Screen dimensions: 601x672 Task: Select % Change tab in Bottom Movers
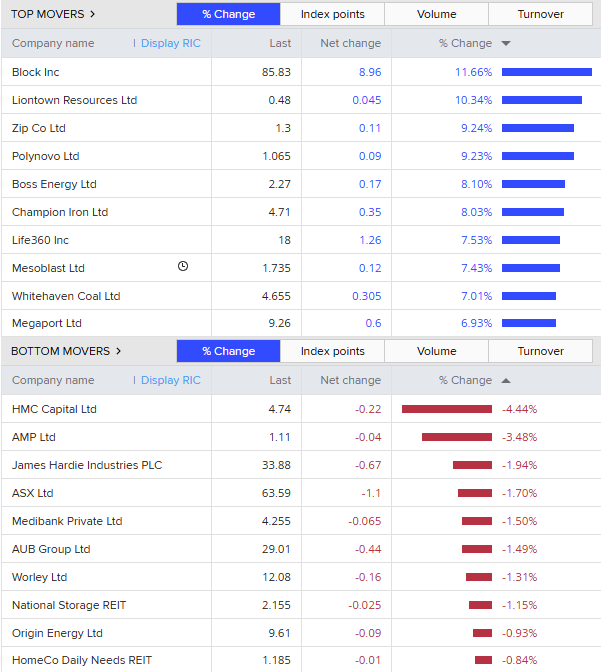point(228,351)
